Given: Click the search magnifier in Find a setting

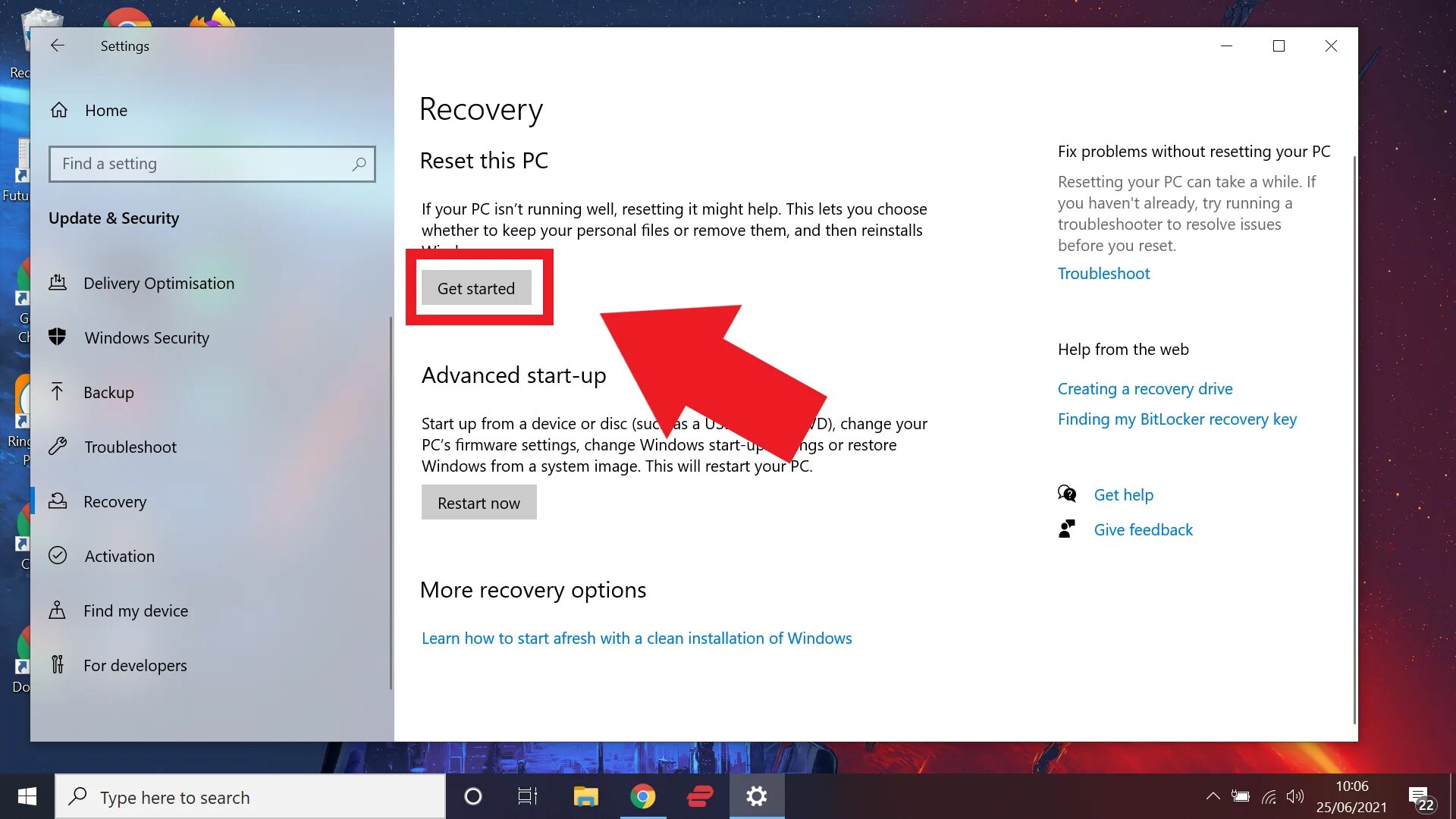Looking at the screenshot, I should (359, 164).
